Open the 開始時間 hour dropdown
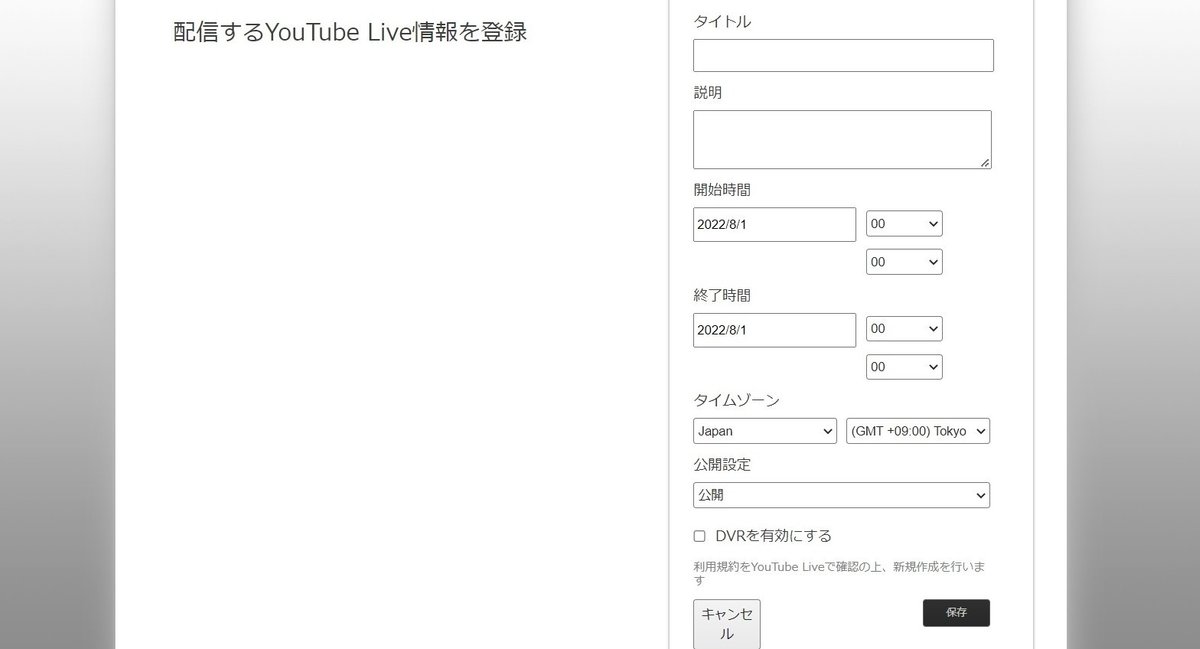The height and width of the screenshot is (649, 1200). pyautogui.click(x=904, y=224)
